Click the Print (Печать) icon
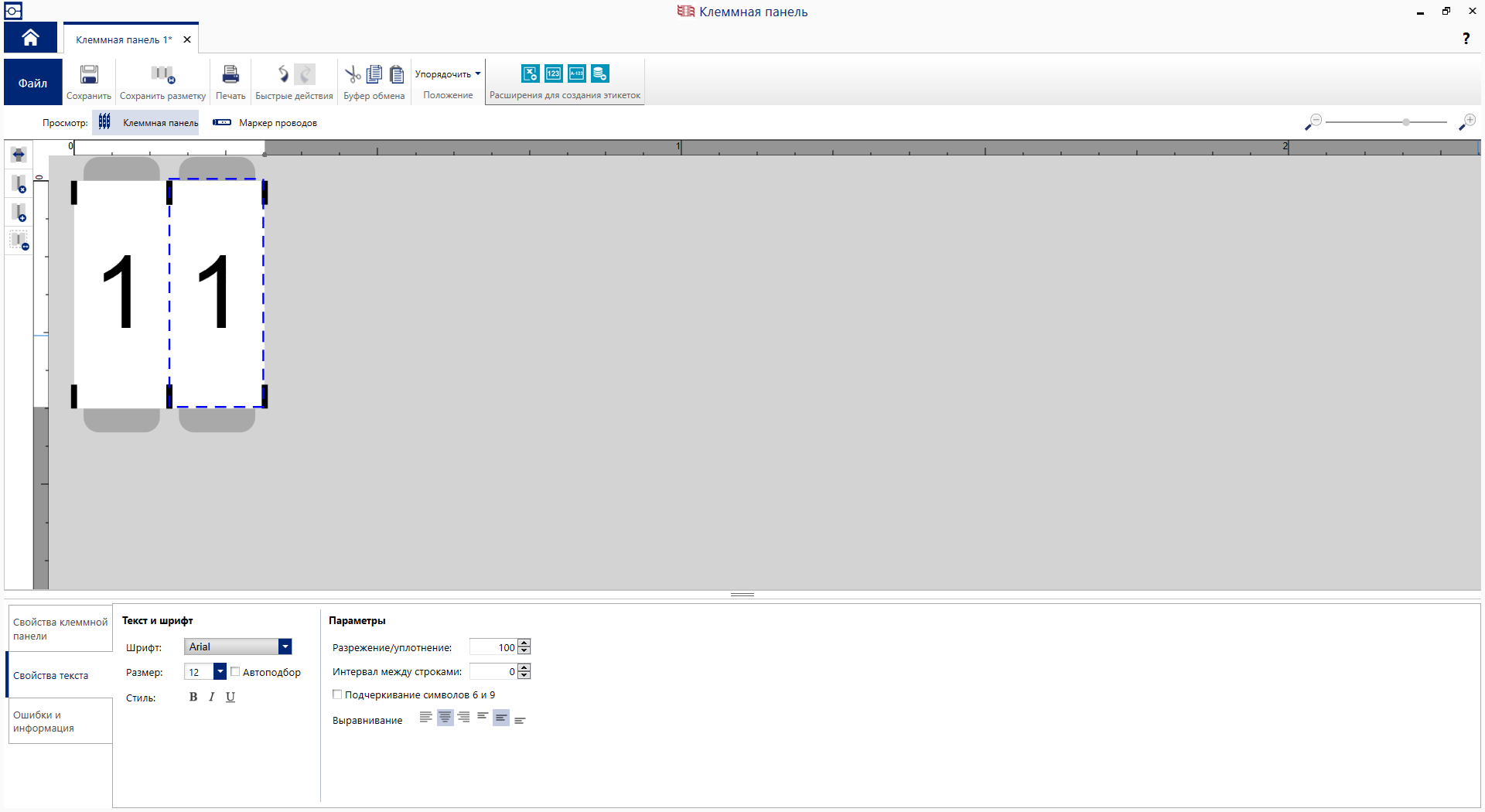The height and width of the screenshot is (812, 1485). coord(230,75)
